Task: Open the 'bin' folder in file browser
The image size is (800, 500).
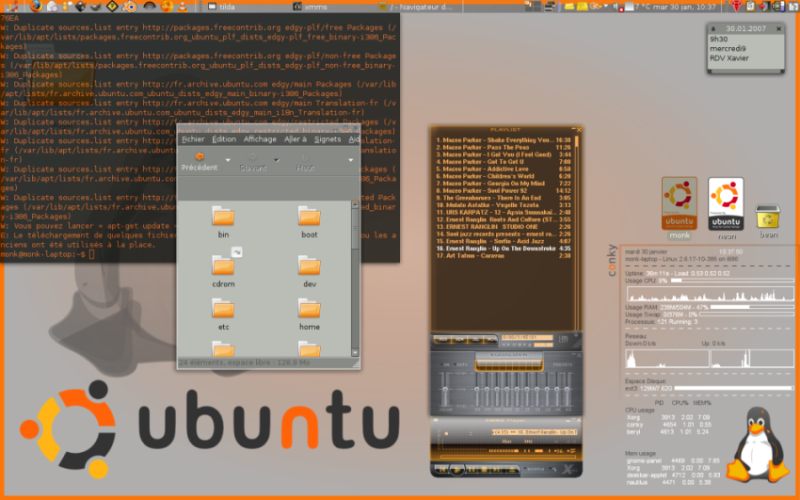Action: tap(223, 222)
